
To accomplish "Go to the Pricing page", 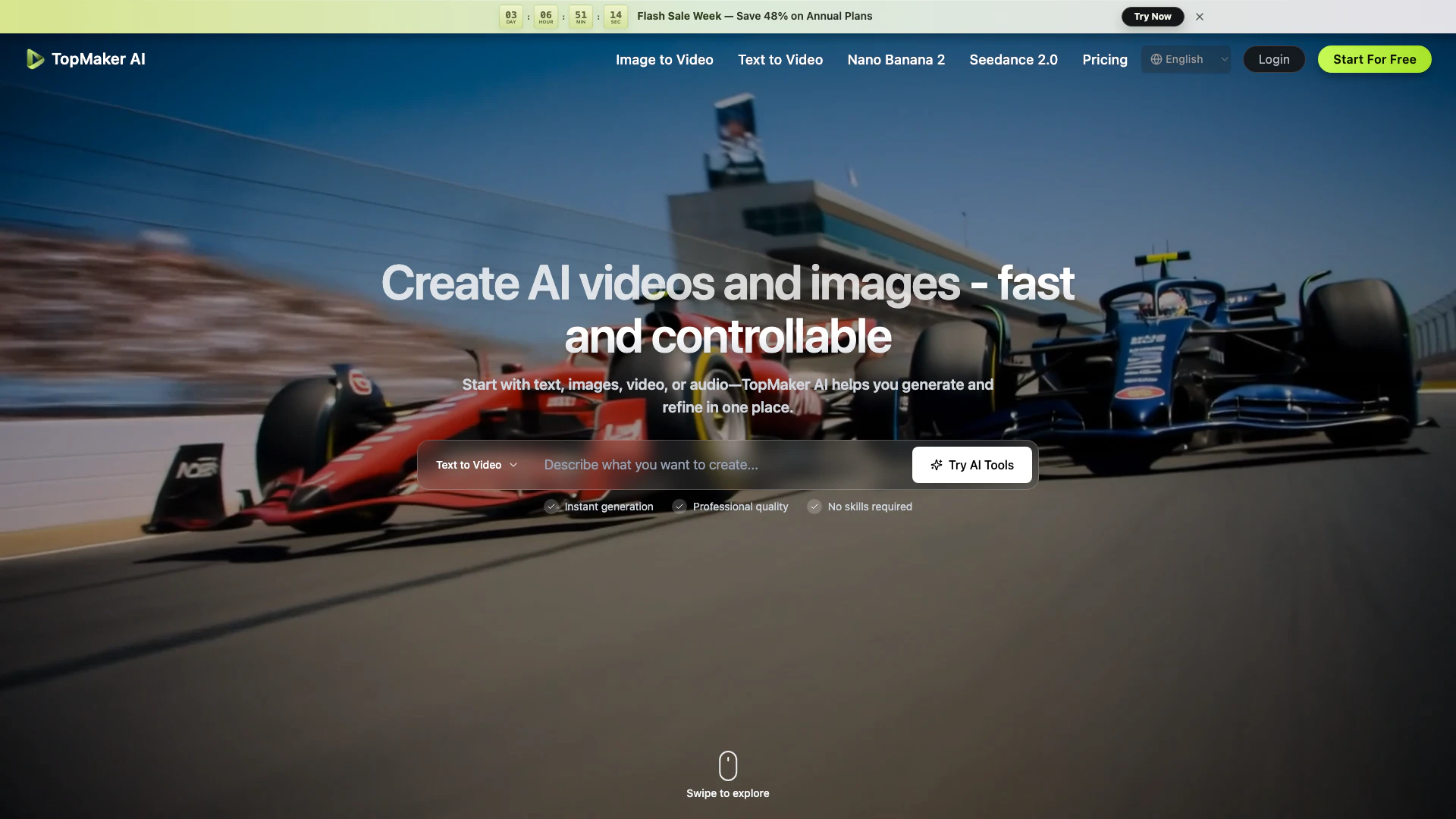I will (1105, 59).
